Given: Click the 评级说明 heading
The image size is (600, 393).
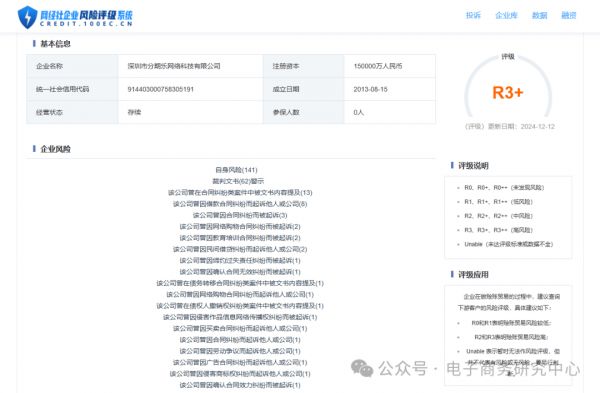Looking at the screenshot, I should click(x=473, y=166).
